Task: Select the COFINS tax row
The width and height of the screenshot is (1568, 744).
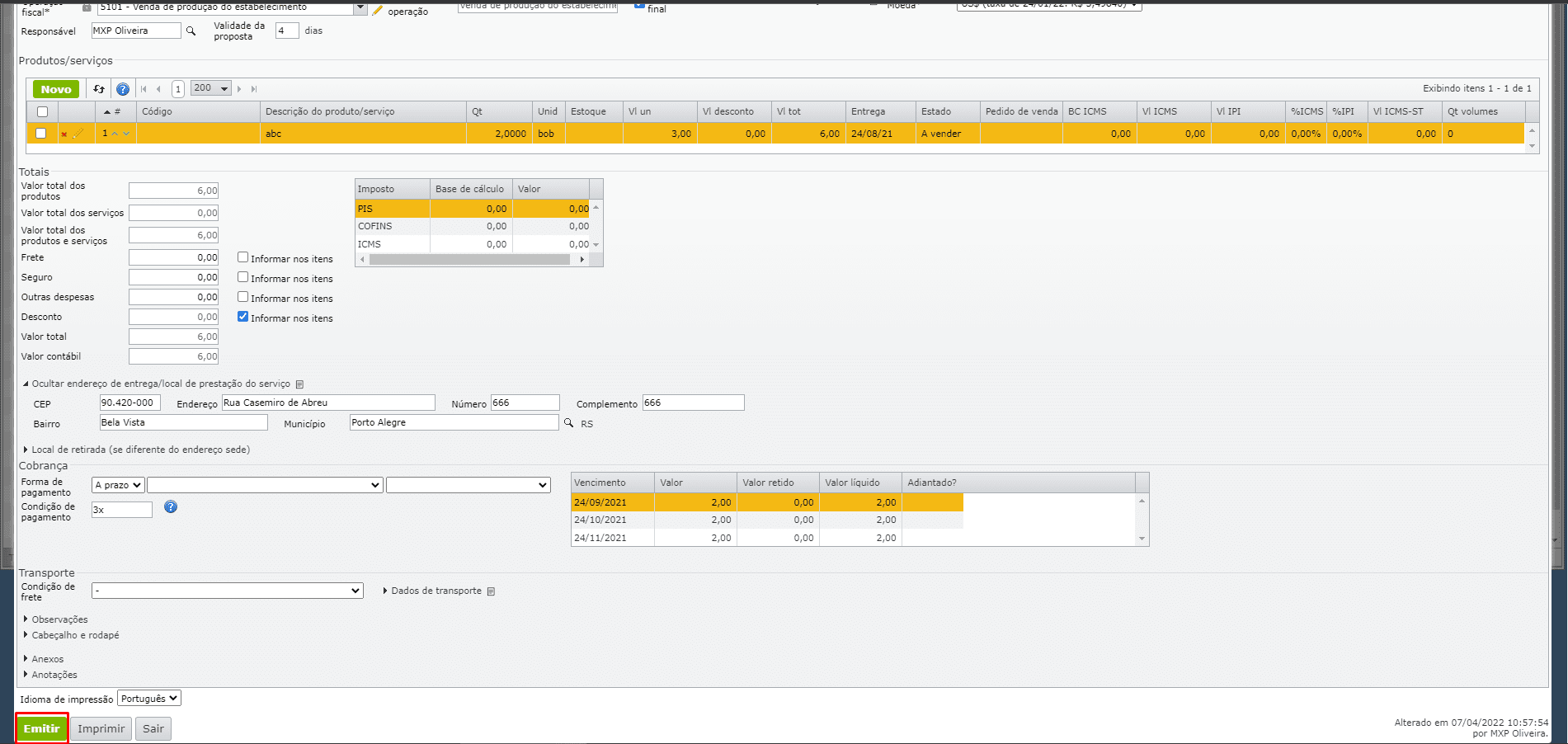Action: coord(474,226)
